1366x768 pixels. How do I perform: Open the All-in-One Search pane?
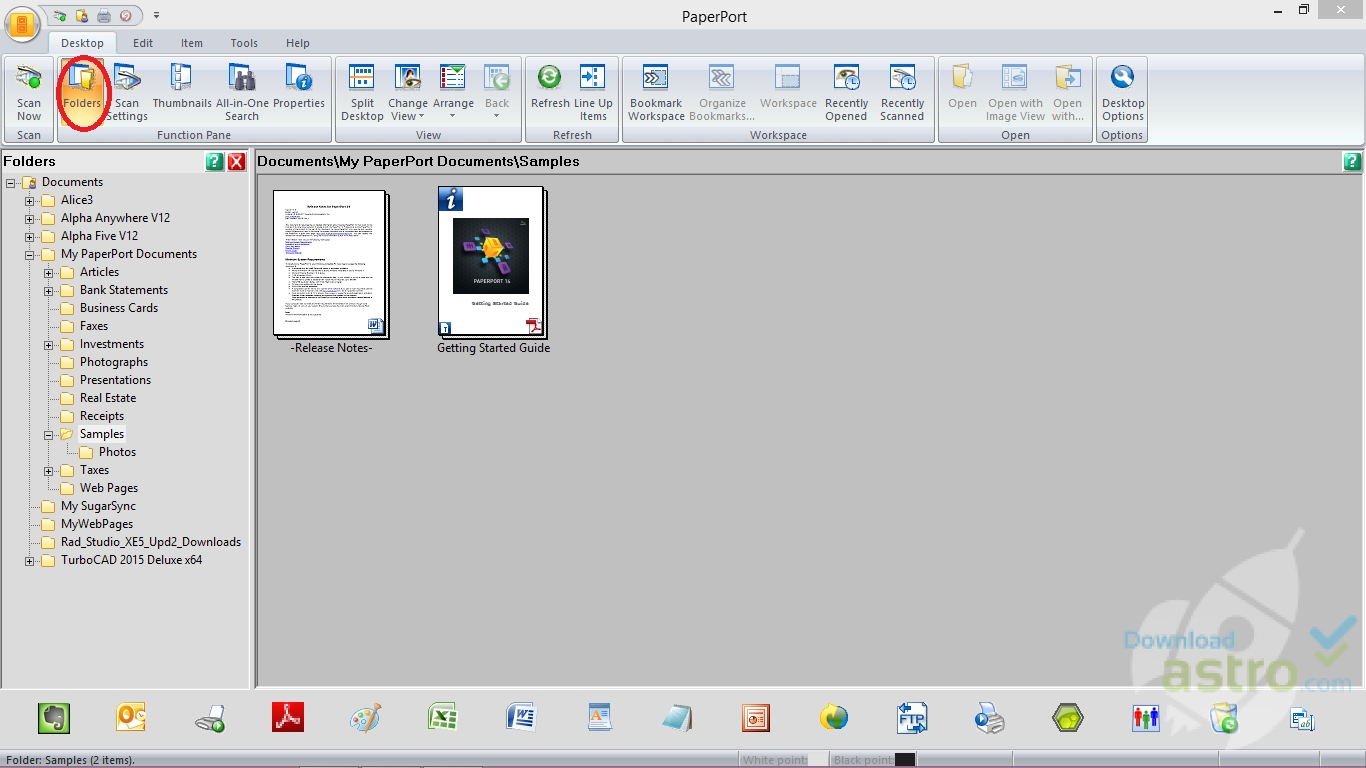(242, 92)
